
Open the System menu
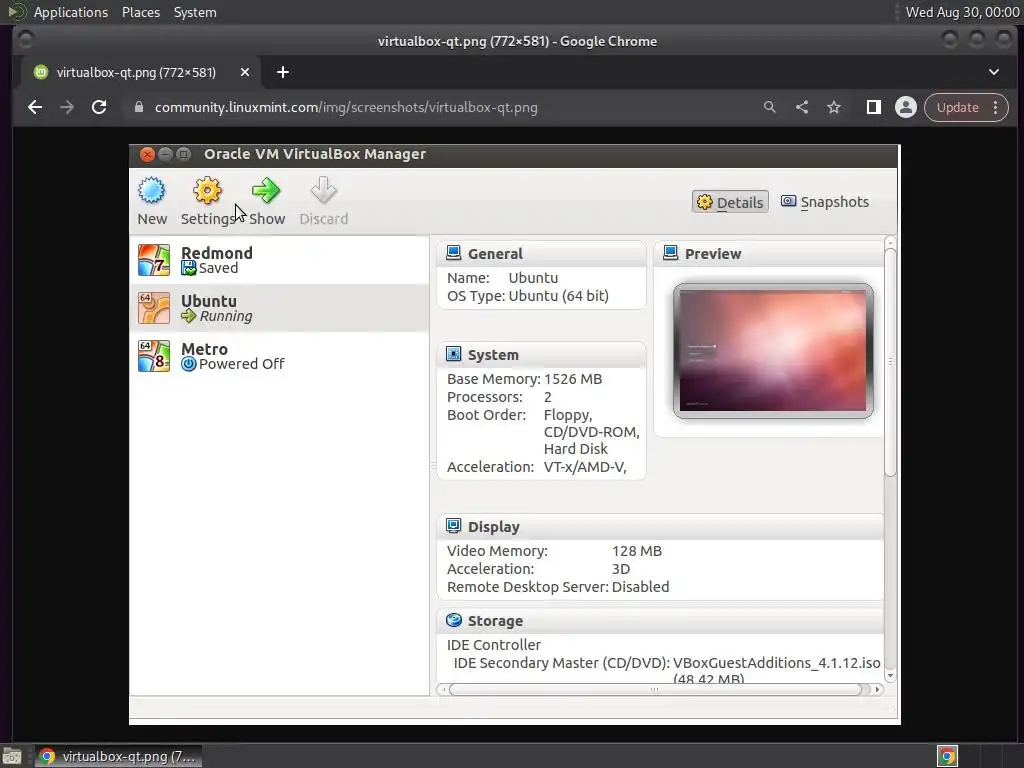pyautogui.click(x=195, y=12)
